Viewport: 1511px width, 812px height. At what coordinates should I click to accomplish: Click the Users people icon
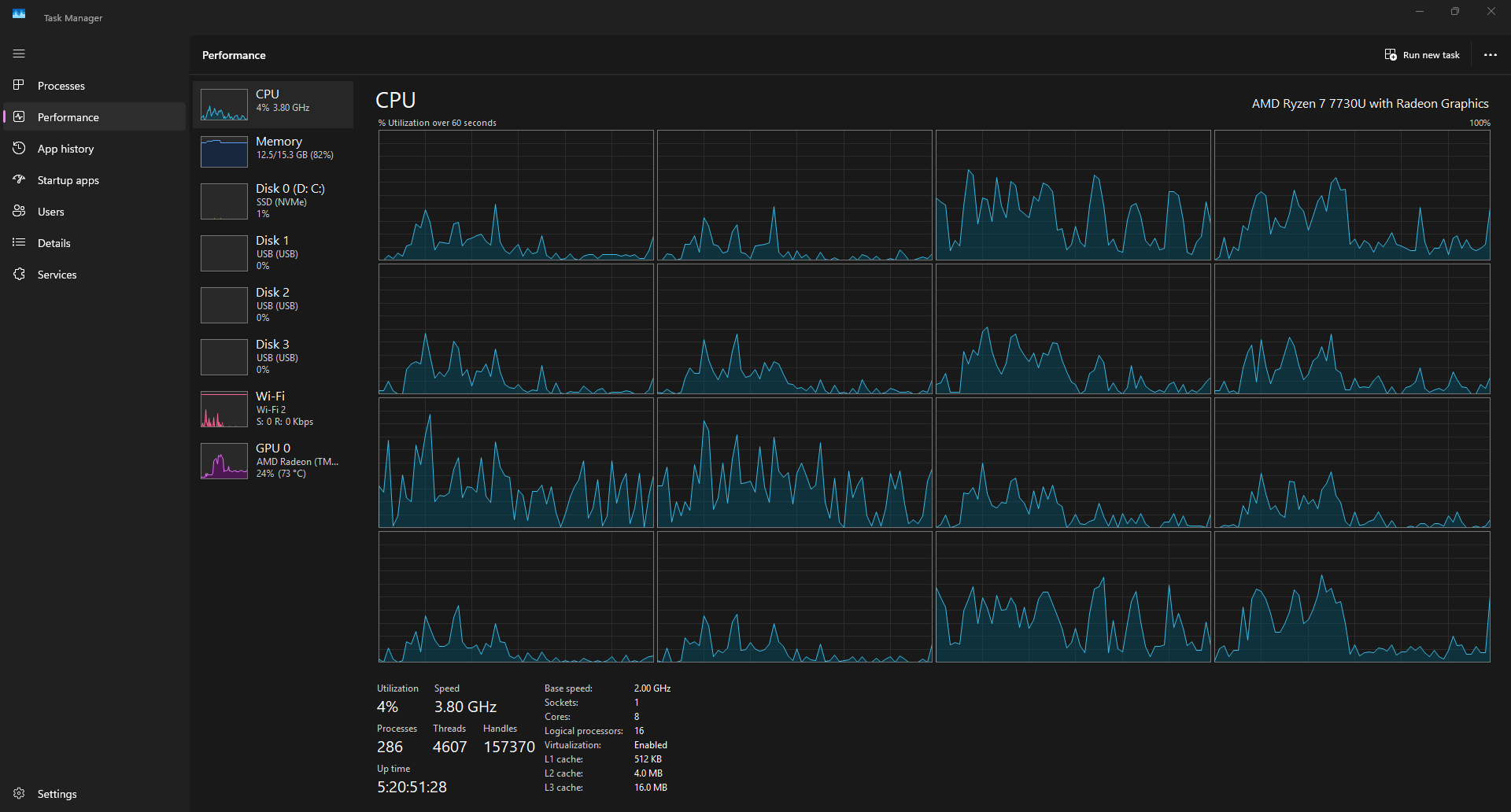pyautogui.click(x=19, y=211)
